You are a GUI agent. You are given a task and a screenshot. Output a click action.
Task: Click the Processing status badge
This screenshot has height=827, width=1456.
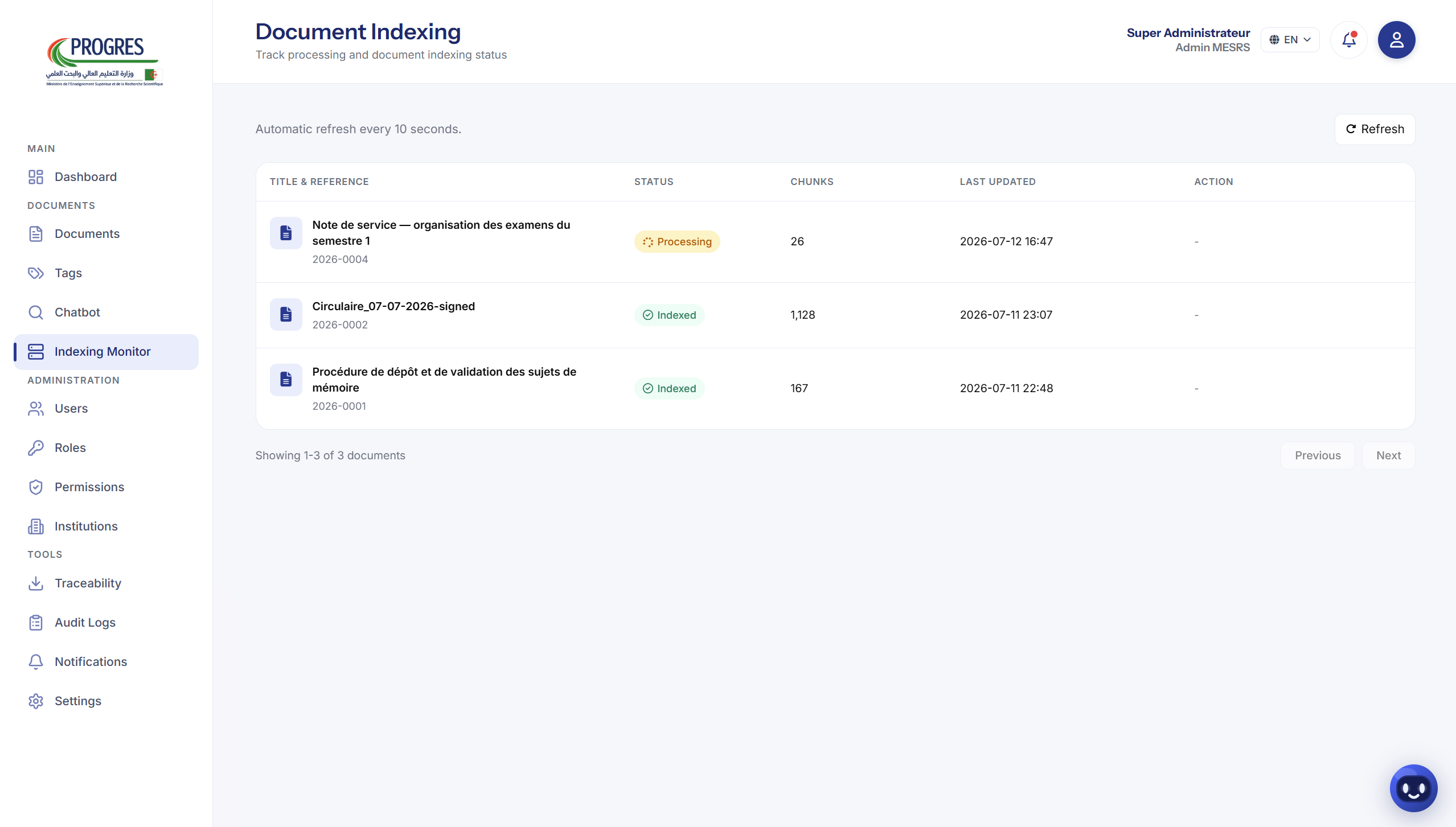(677, 242)
